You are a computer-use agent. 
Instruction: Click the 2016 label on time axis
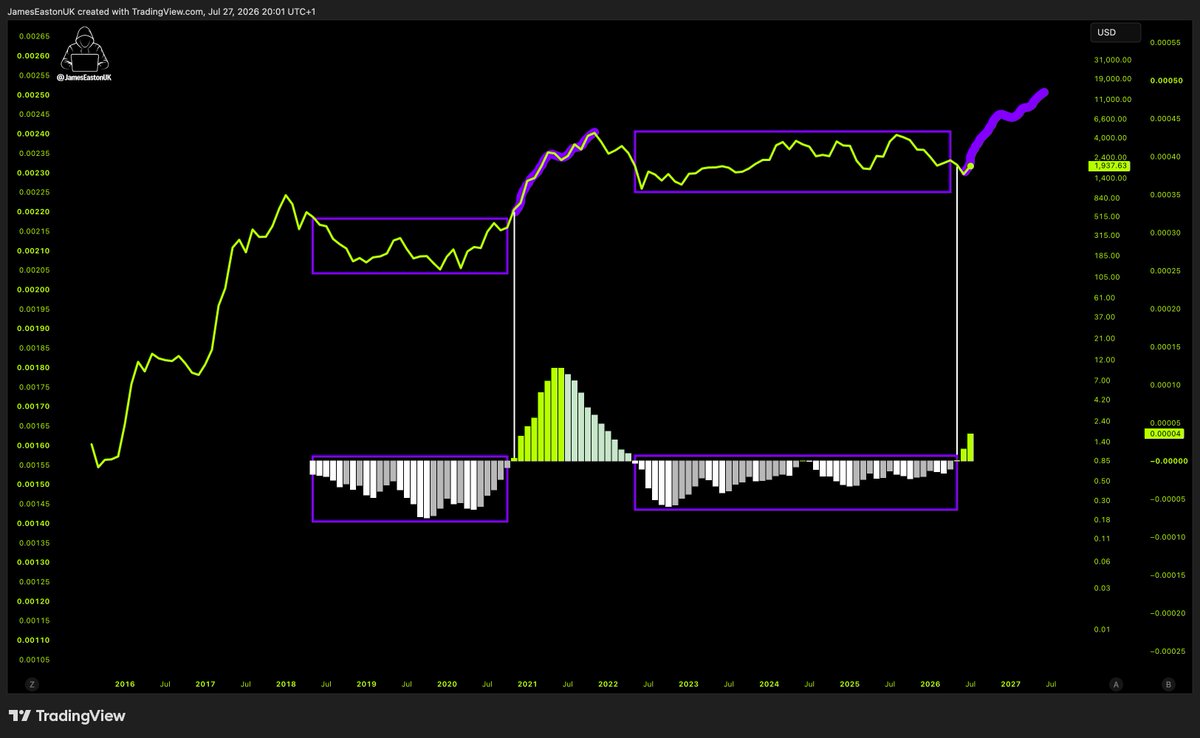[125, 684]
